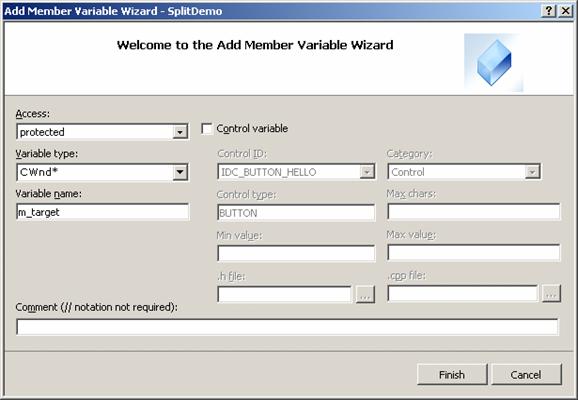
Task: Select the Max chars input box
Action: [x=474, y=212]
